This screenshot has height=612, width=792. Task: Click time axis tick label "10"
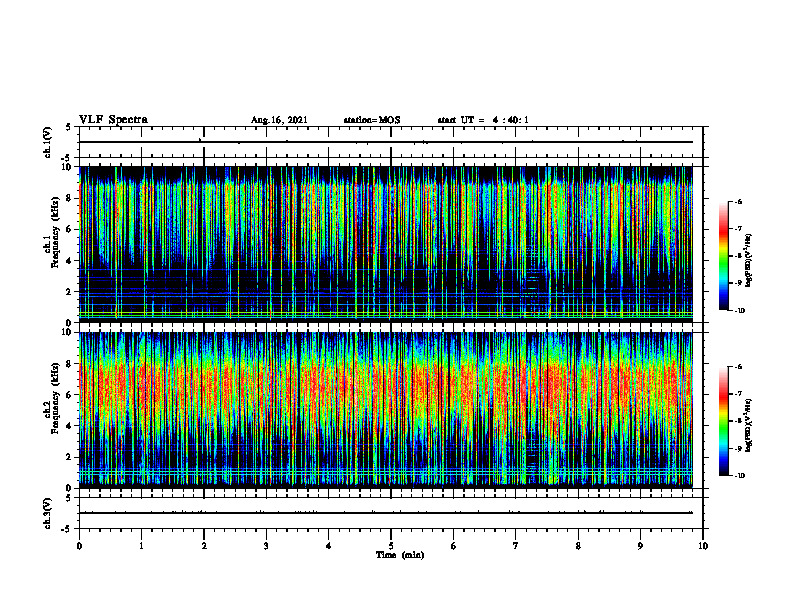[x=703, y=546]
